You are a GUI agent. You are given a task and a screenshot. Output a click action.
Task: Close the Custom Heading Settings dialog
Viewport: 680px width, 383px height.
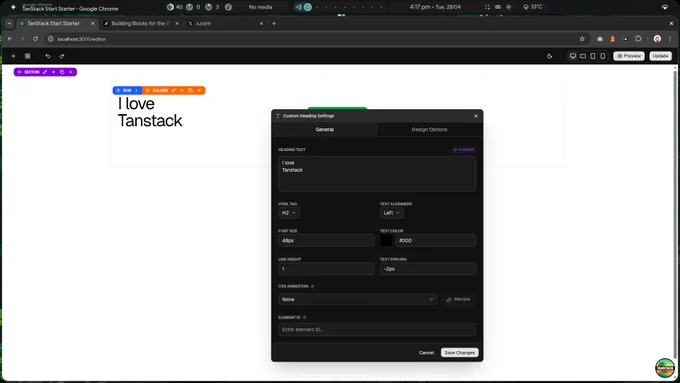(476, 116)
